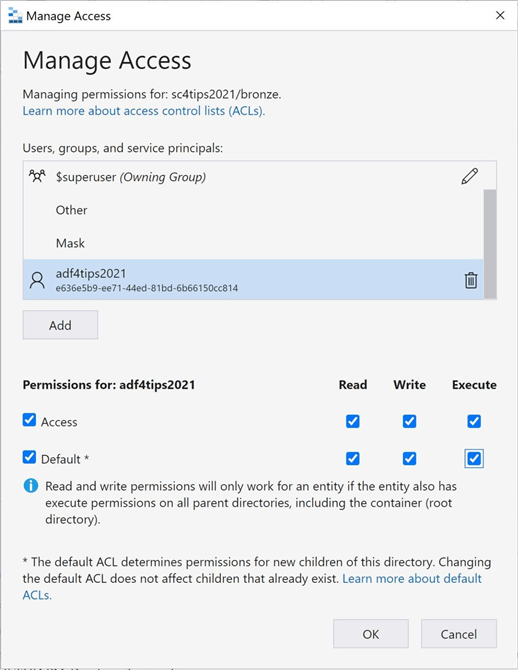Image resolution: width=518 pixels, height=670 pixels.
Task: Uncheck Write permission for Access
Action: pos(409,421)
